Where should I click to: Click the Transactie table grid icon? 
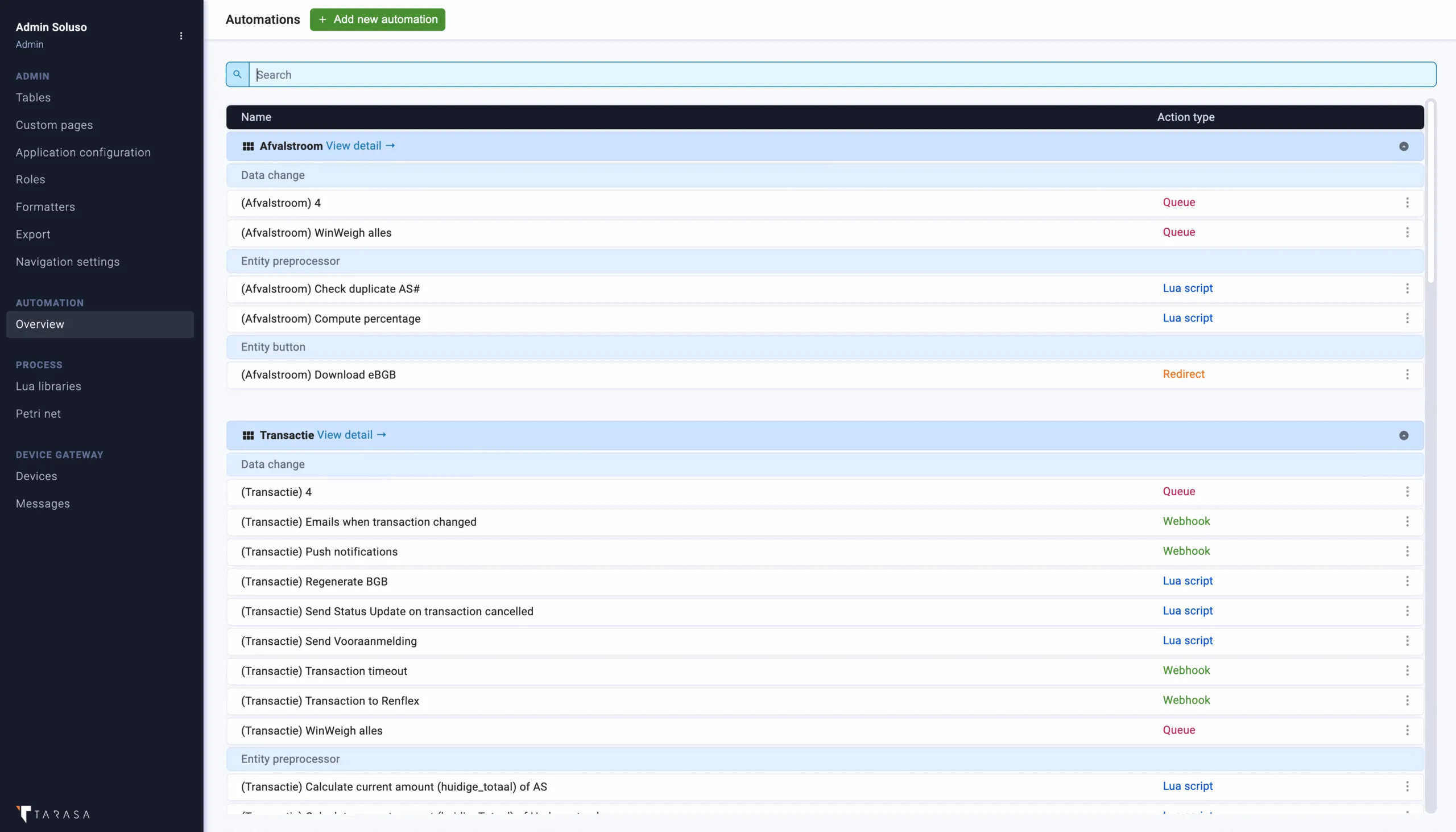click(x=248, y=435)
